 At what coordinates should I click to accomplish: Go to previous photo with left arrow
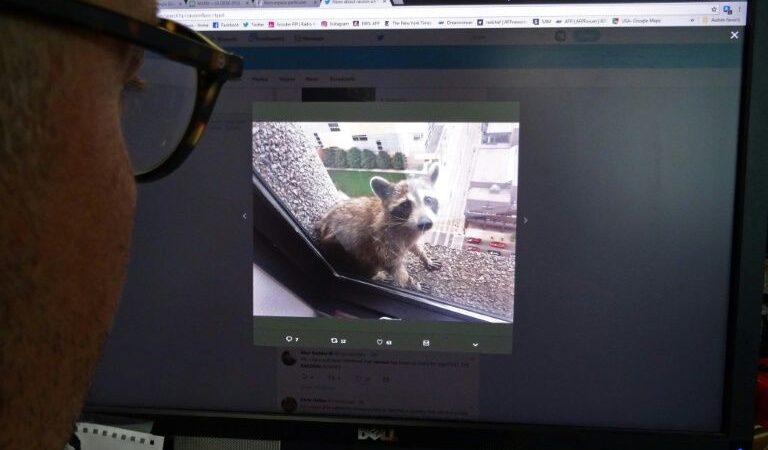[x=244, y=216]
